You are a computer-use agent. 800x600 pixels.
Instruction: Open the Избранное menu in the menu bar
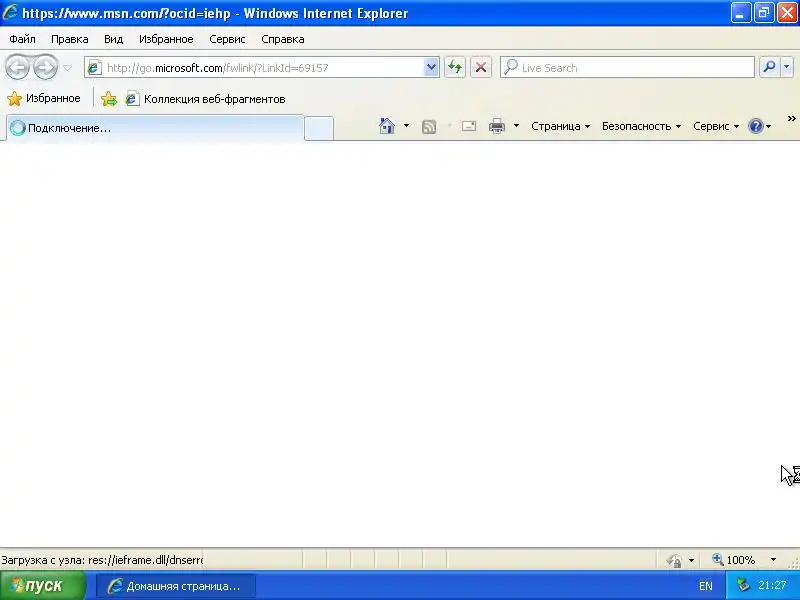(166, 39)
